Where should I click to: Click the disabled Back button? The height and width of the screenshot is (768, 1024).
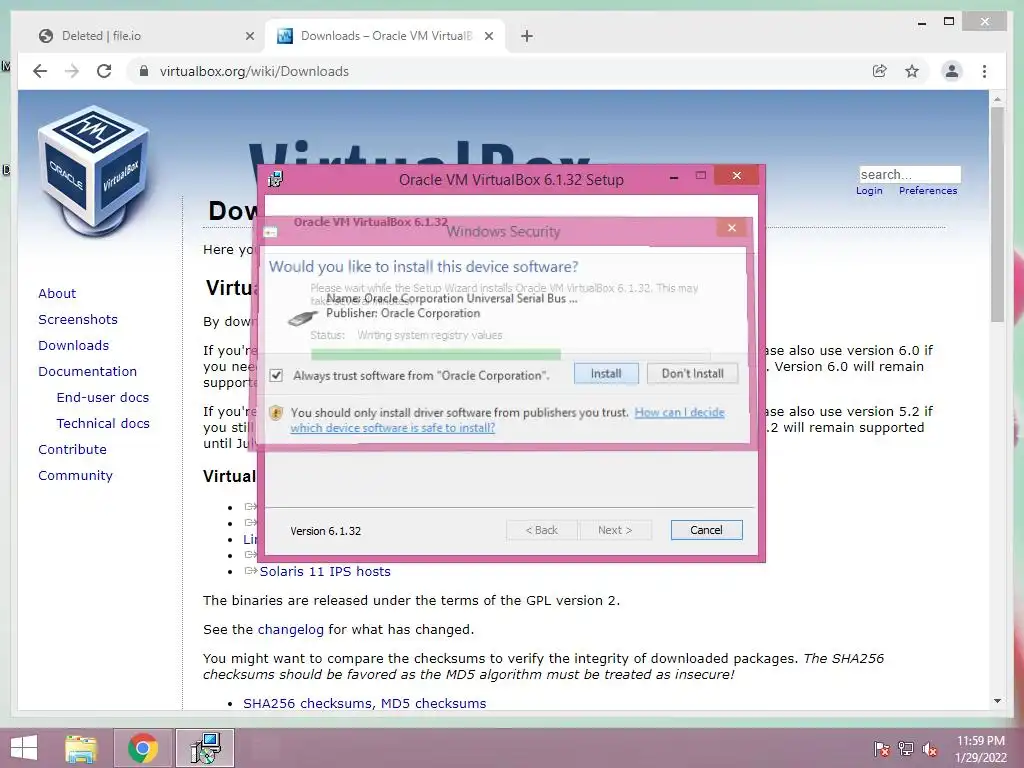click(x=542, y=530)
